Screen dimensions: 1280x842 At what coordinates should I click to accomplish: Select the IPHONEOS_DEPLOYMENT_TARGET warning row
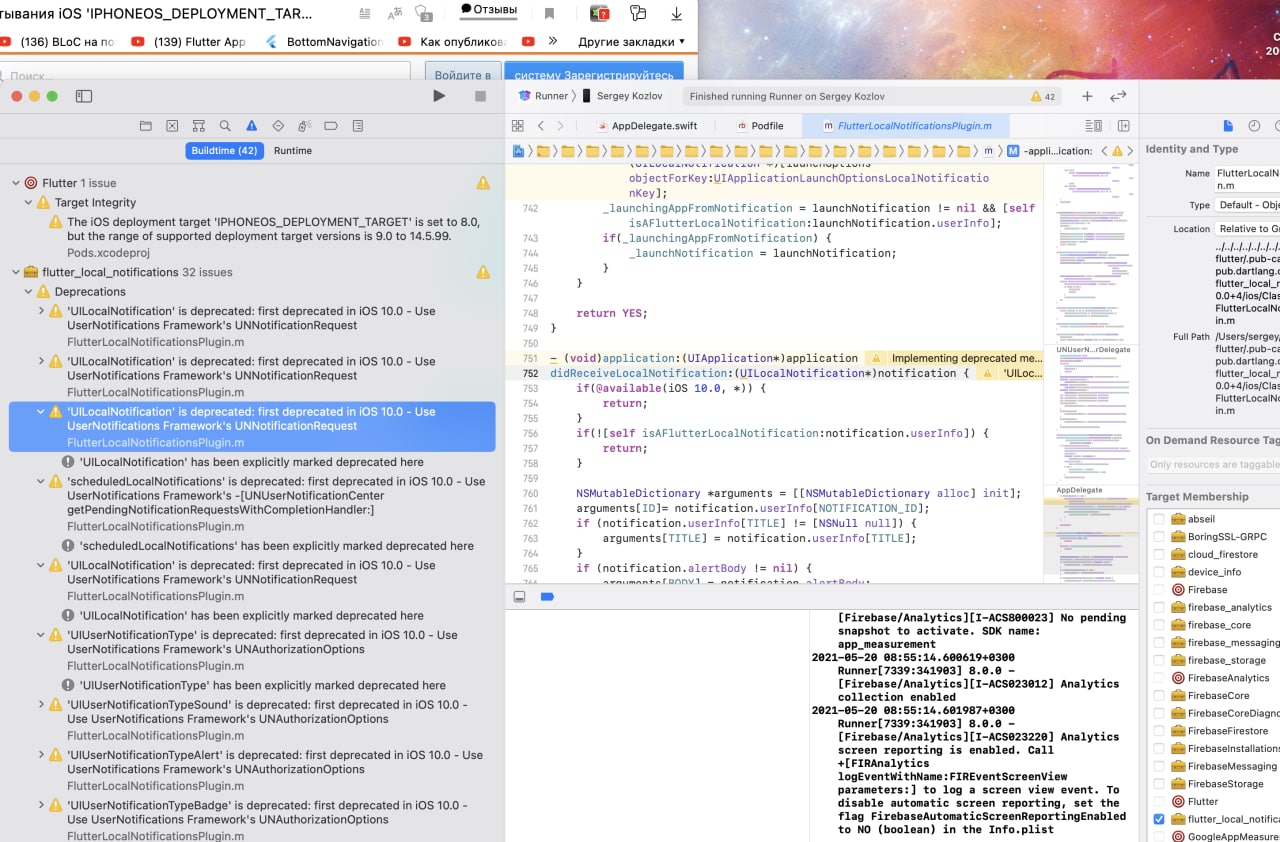252,237
